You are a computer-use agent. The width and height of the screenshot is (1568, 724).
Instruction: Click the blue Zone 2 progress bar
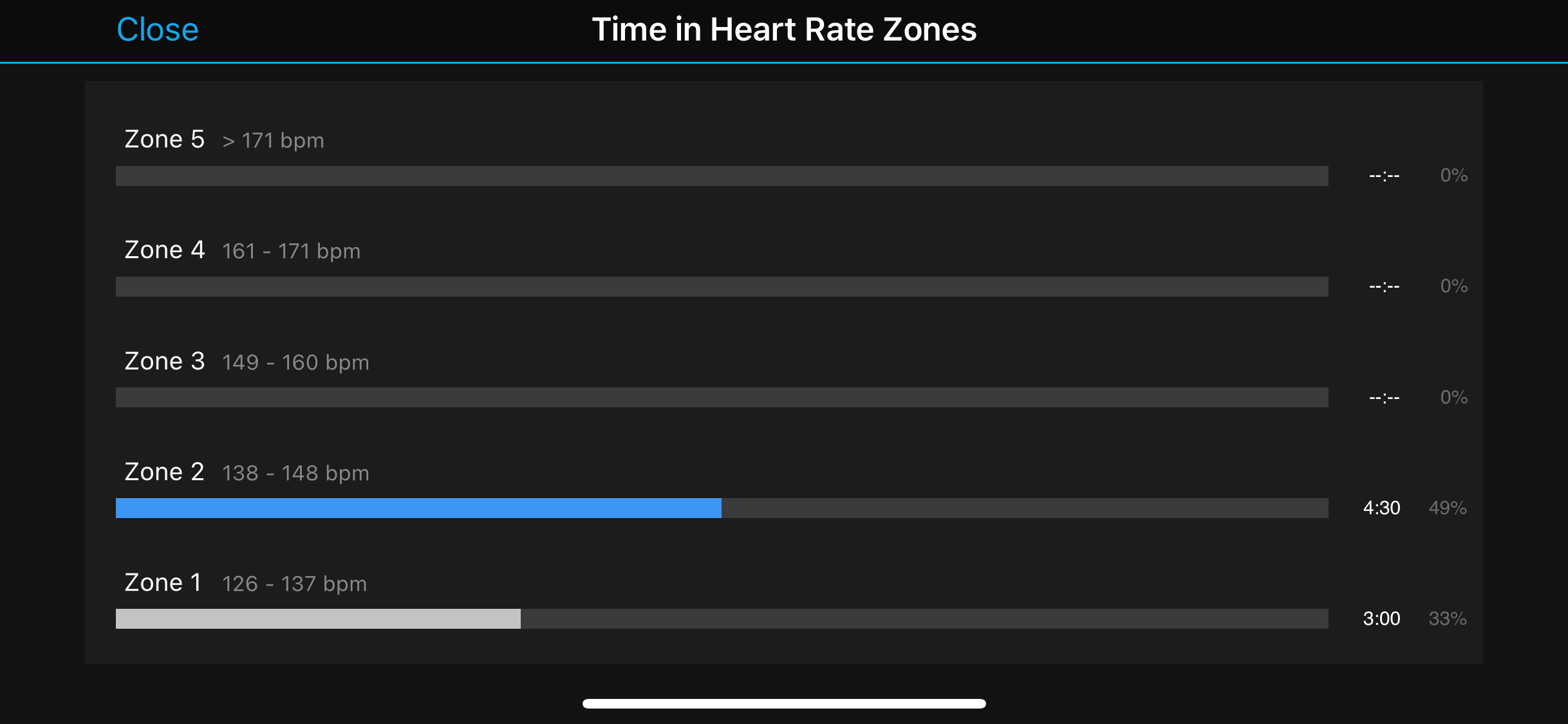coord(418,508)
